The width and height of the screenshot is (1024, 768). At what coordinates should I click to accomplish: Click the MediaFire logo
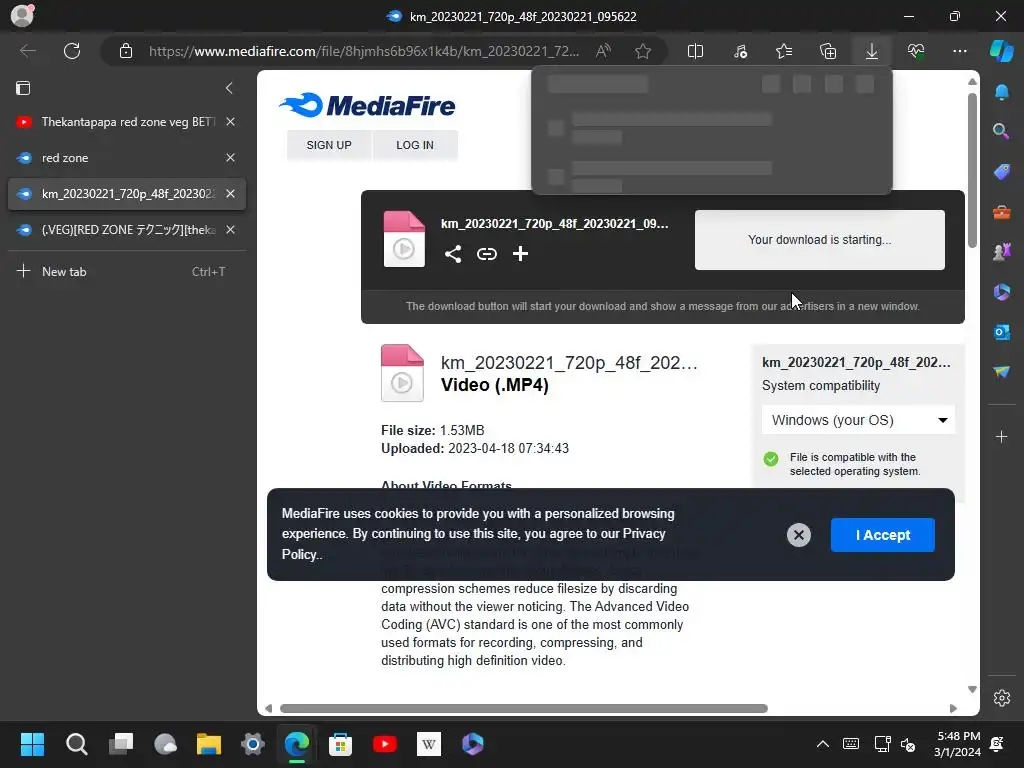coord(367,105)
